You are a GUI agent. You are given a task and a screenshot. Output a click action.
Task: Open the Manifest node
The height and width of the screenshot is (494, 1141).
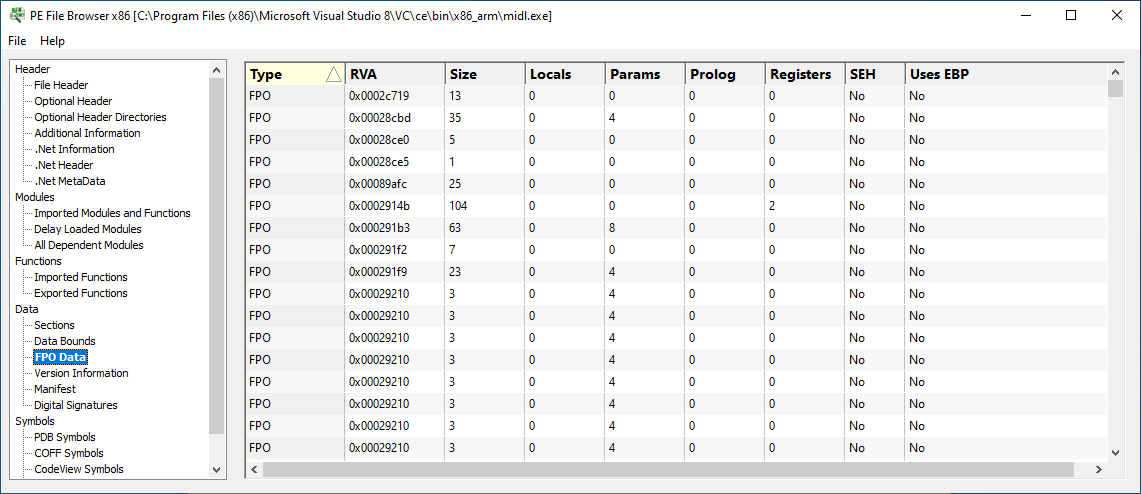(55, 389)
